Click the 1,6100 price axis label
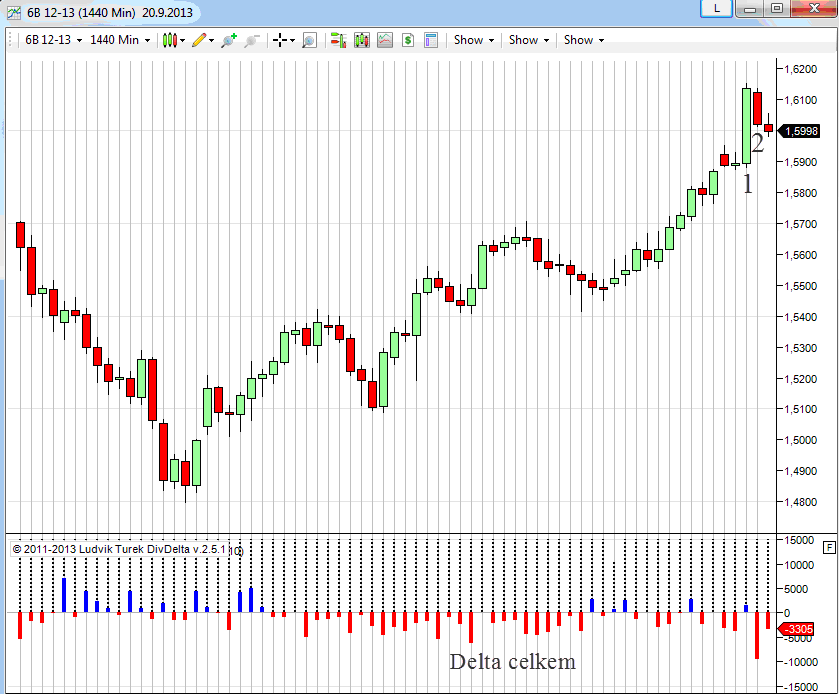839x694 pixels. click(800, 100)
